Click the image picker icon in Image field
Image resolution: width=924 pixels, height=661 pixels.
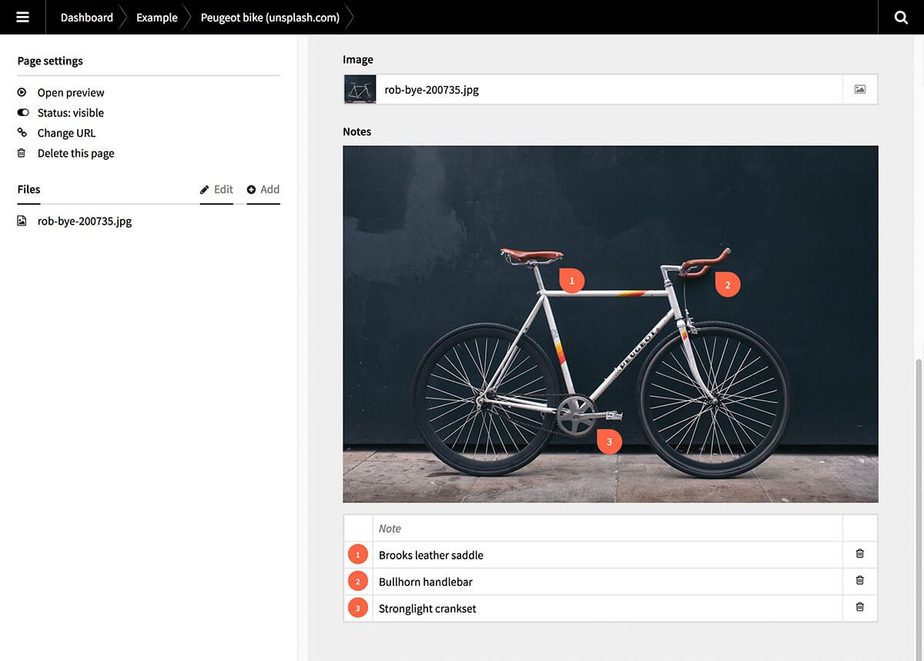click(x=860, y=89)
